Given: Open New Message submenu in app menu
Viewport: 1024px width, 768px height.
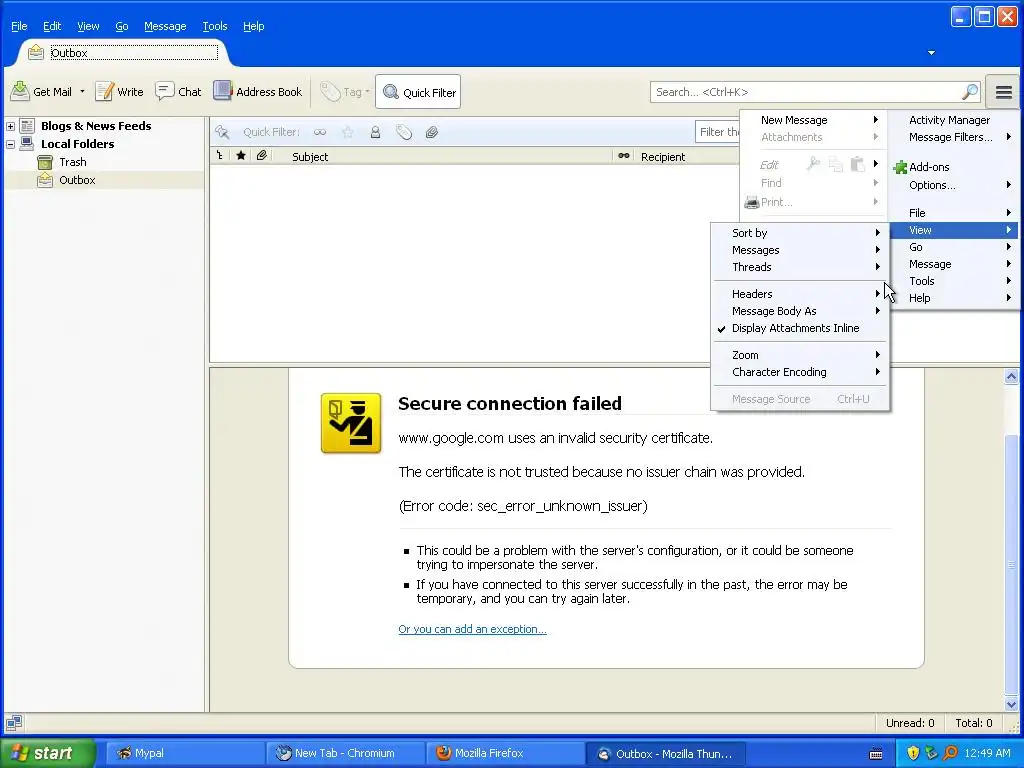Looking at the screenshot, I should point(814,120).
